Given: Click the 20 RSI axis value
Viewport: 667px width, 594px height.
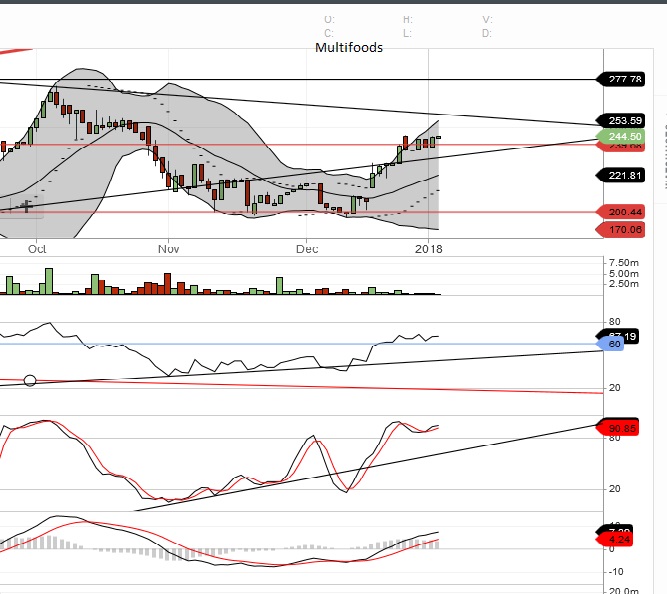Looking at the screenshot, I should 614,388.
